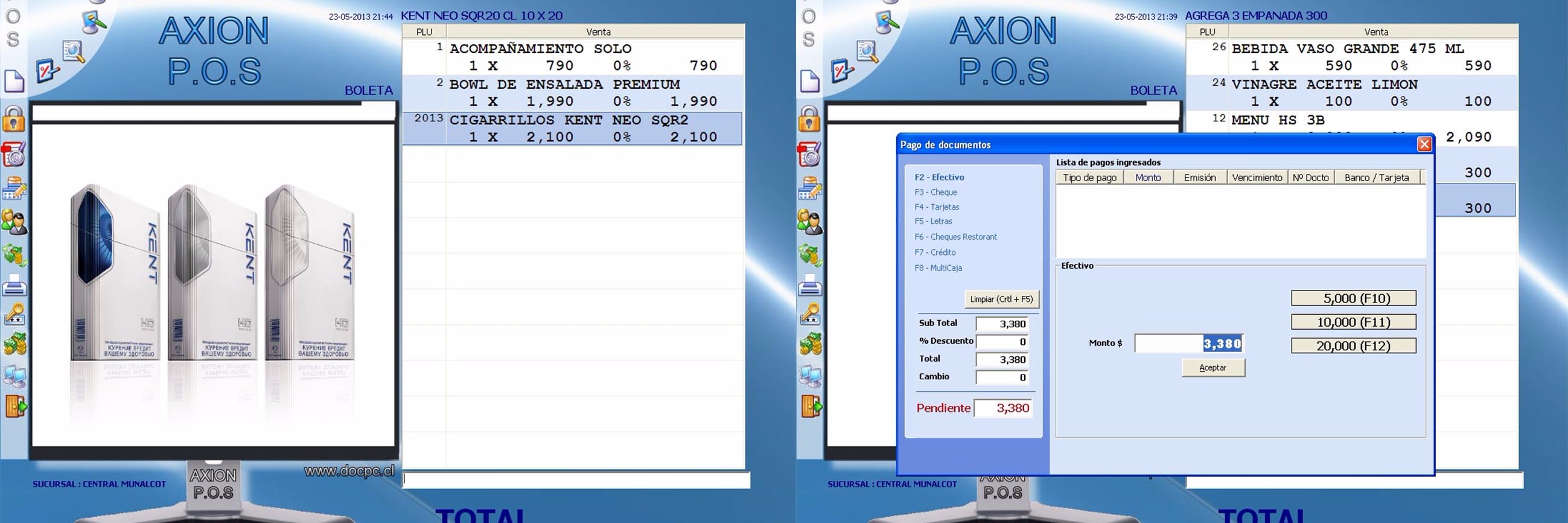Select F6 - Cheques Restorant option

(955, 237)
